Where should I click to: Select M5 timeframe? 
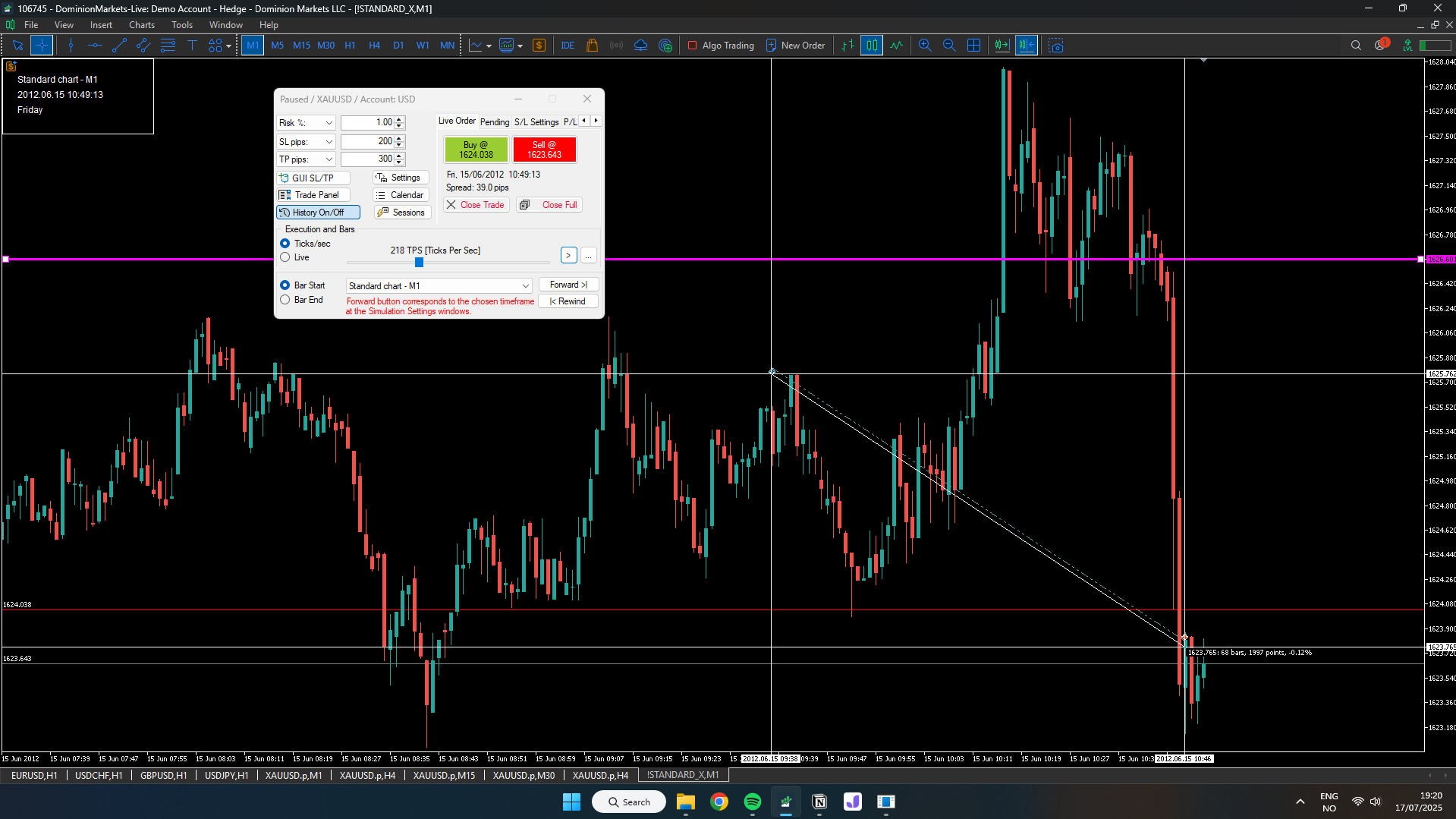click(277, 46)
